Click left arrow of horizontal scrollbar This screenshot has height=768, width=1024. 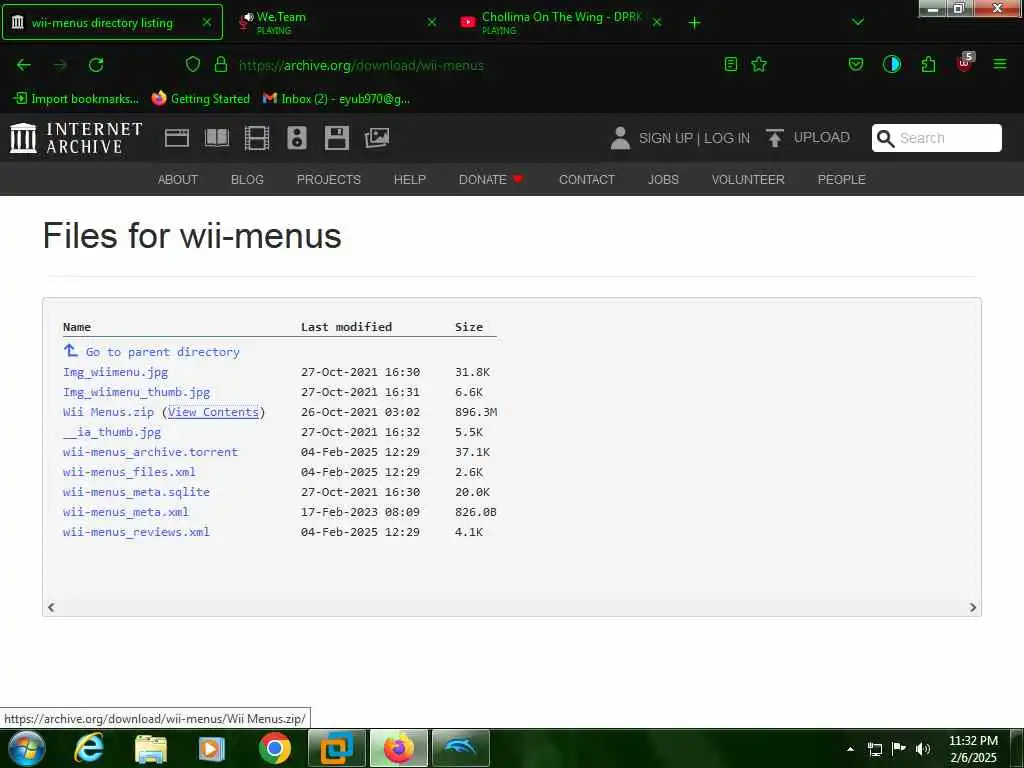[x=51, y=607]
